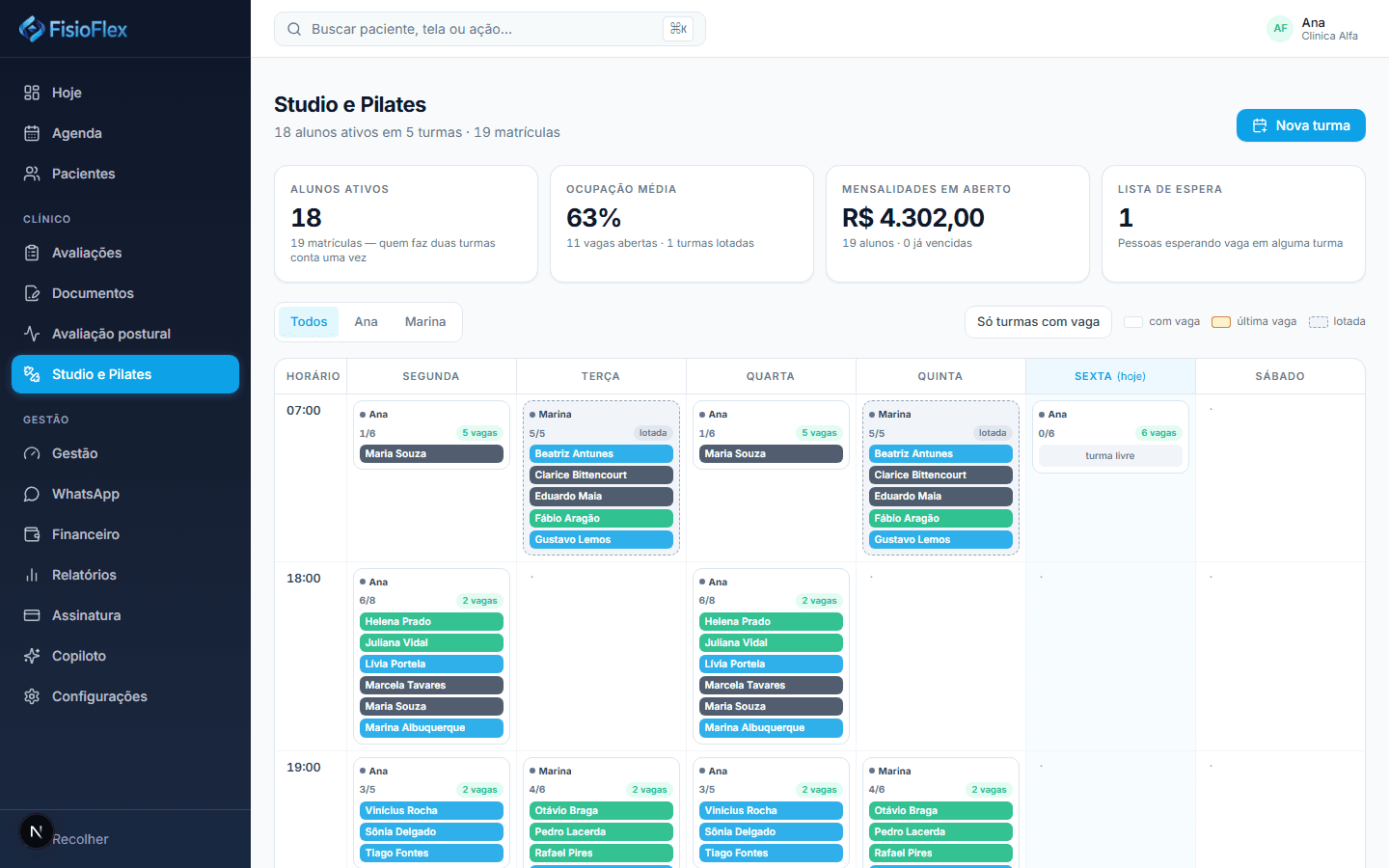1389x868 pixels.
Task: Click turma livre in Sexta 07:00 class
Action: coord(1110,456)
